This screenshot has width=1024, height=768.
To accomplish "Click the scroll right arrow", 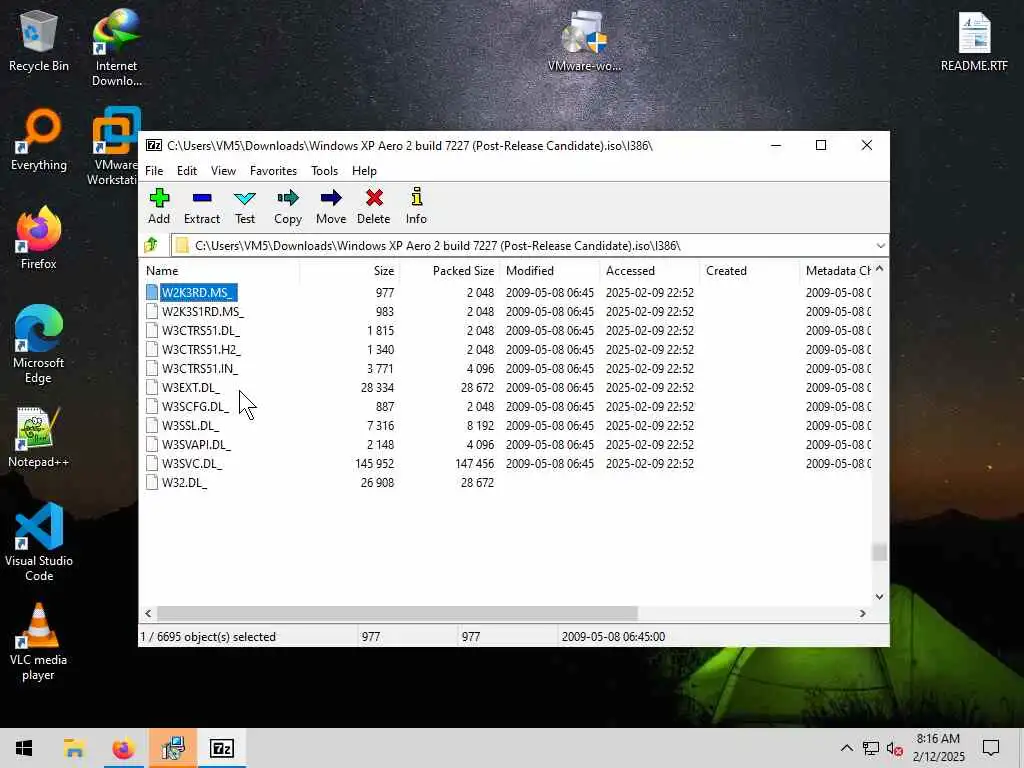I will click(x=863, y=613).
